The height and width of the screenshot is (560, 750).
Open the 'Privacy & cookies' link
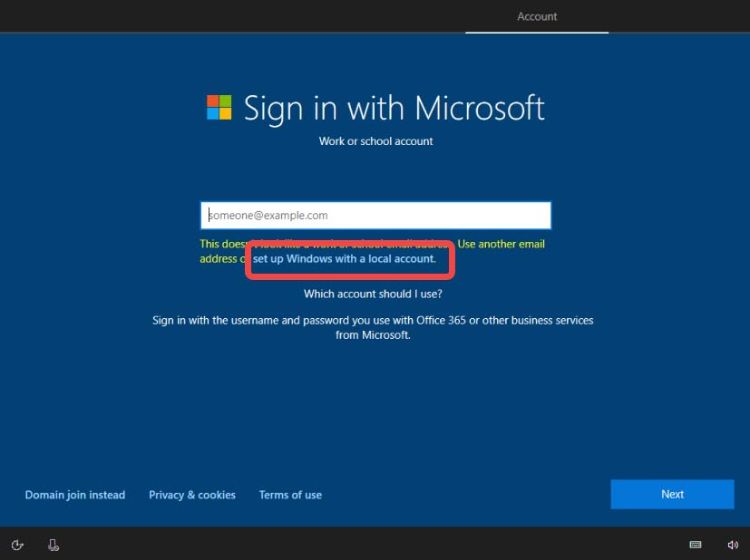click(192, 494)
